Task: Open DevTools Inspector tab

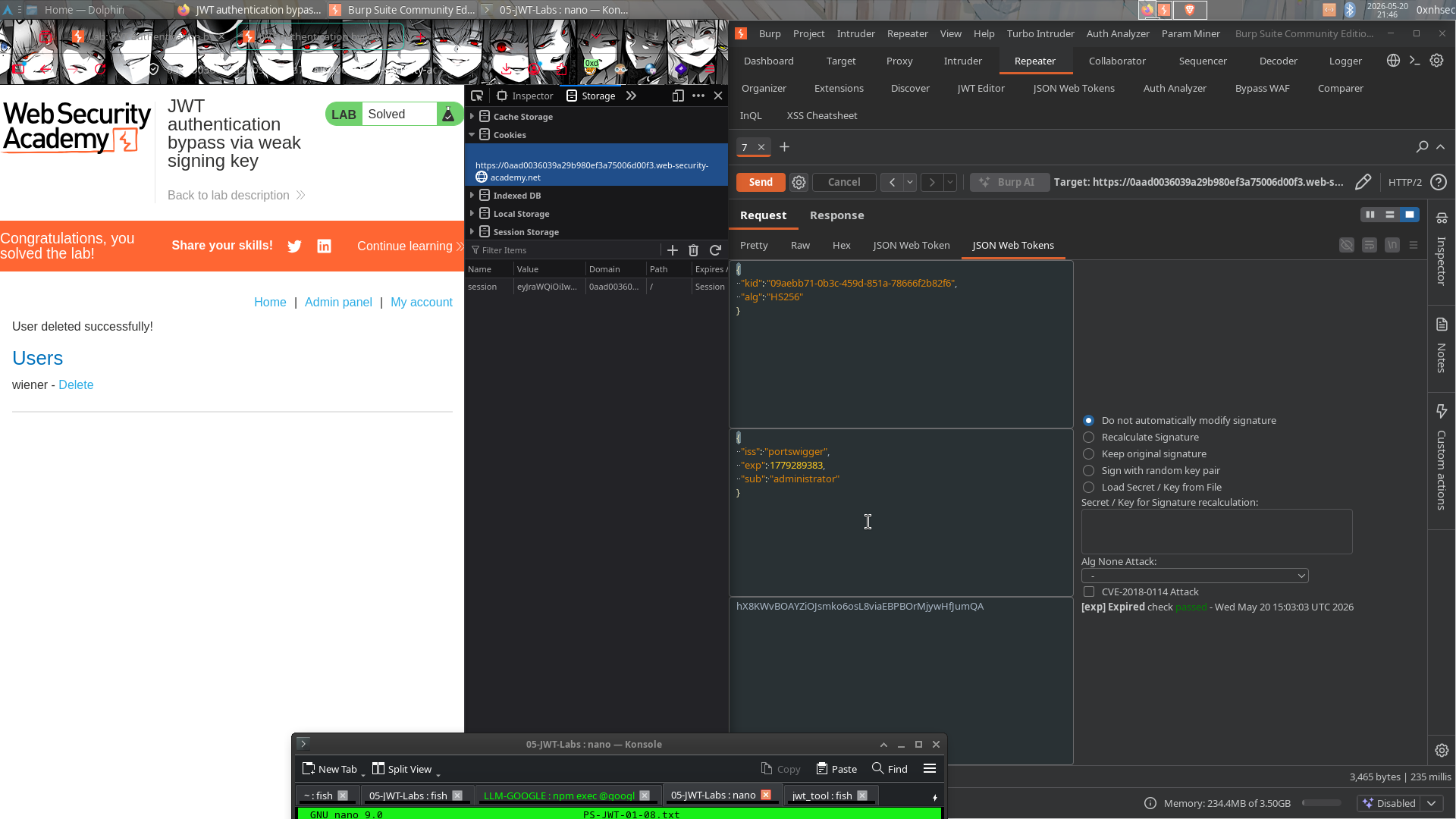Action: tap(525, 96)
